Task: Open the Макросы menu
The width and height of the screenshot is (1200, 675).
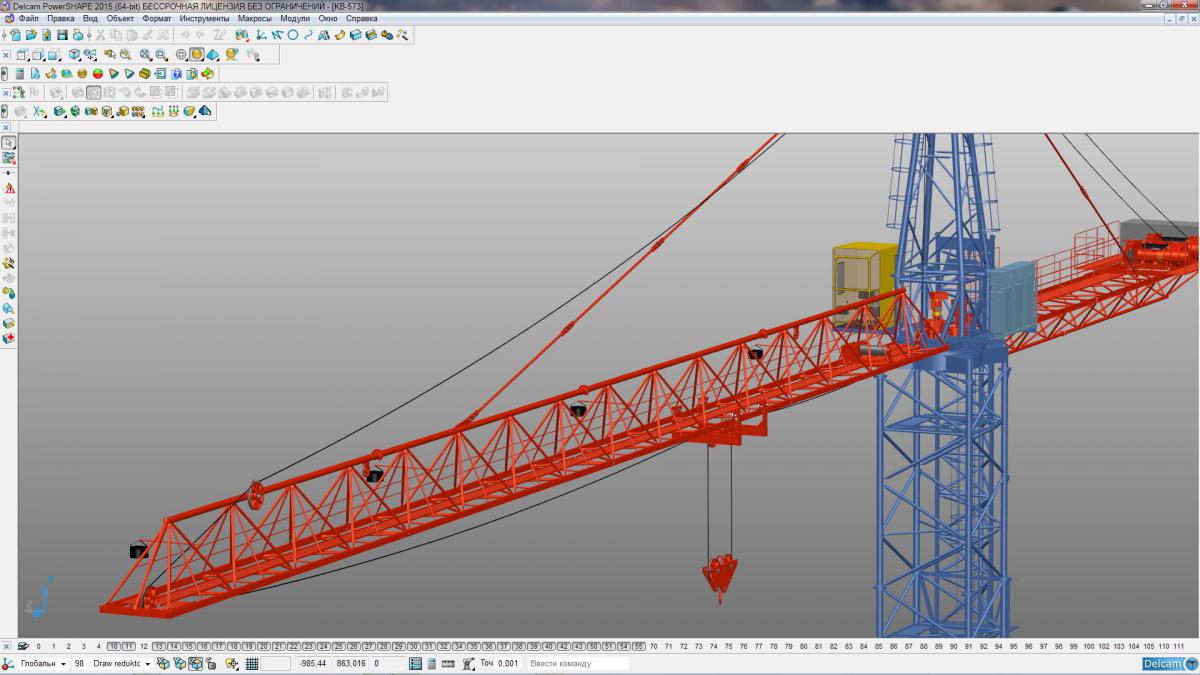Action: [x=255, y=18]
